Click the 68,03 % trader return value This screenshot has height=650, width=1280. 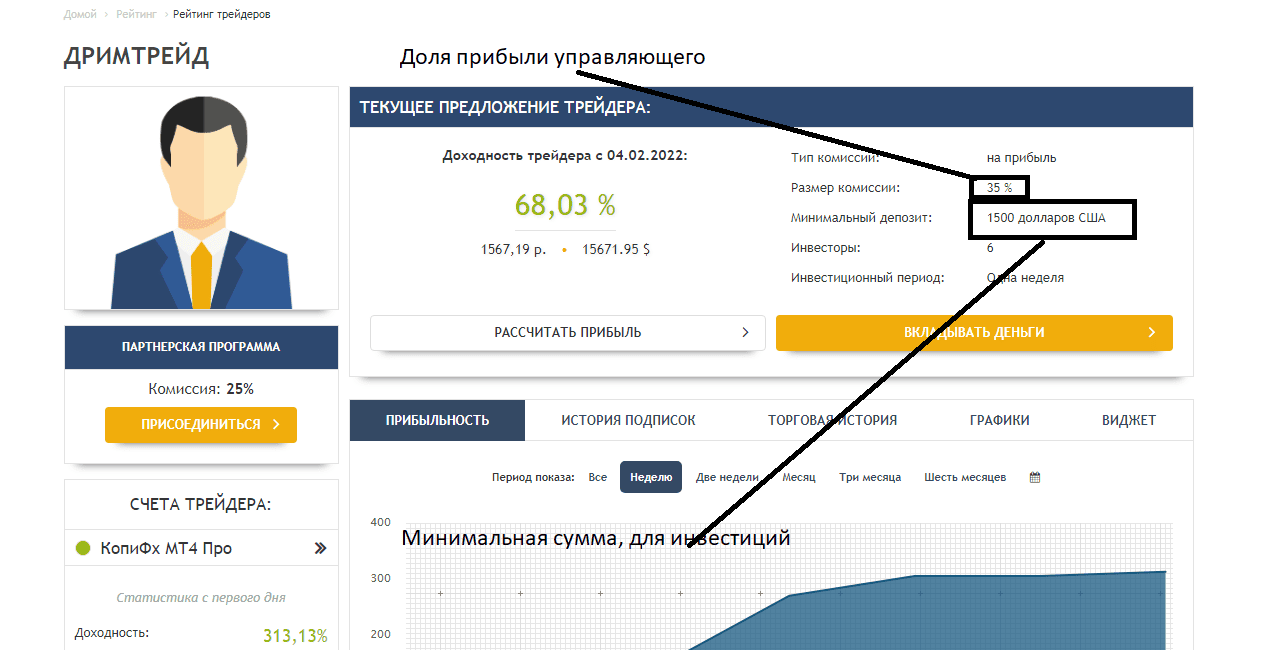tap(565, 205)
